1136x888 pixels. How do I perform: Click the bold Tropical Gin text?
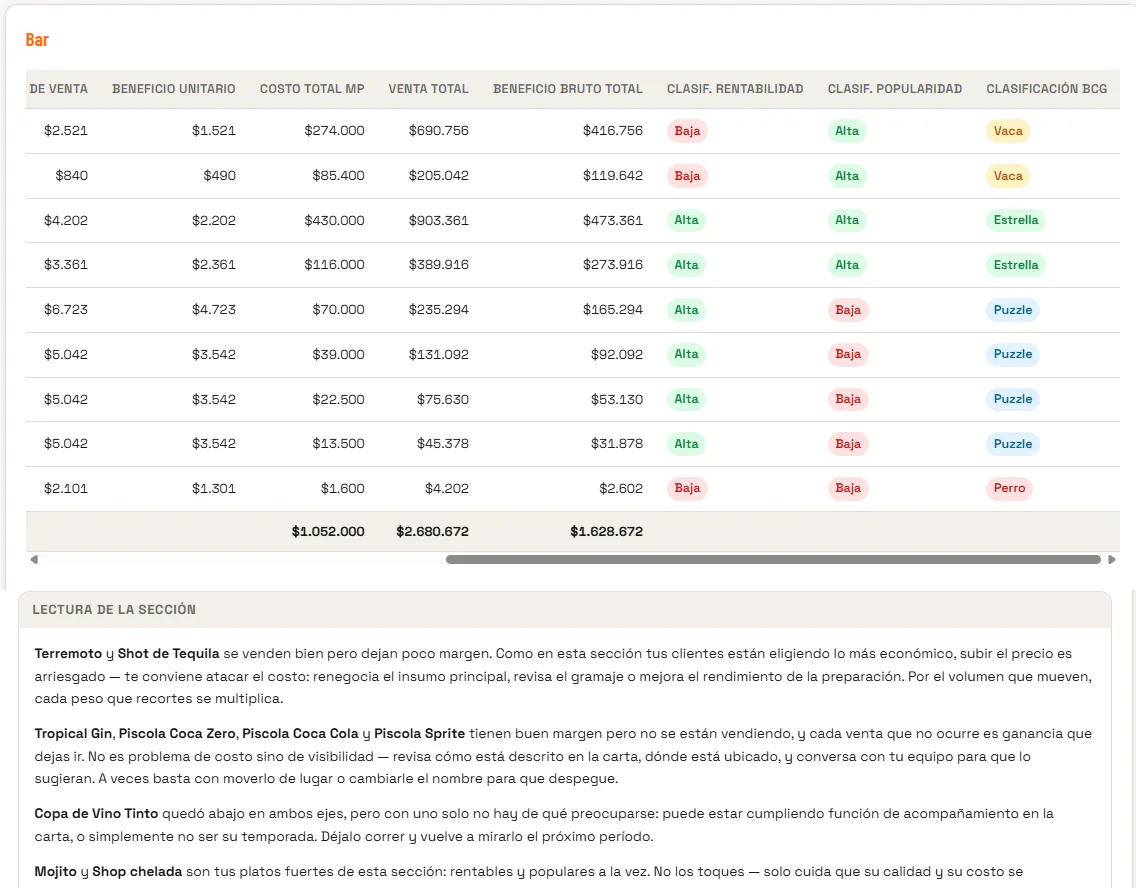click(x=73, y=734)
